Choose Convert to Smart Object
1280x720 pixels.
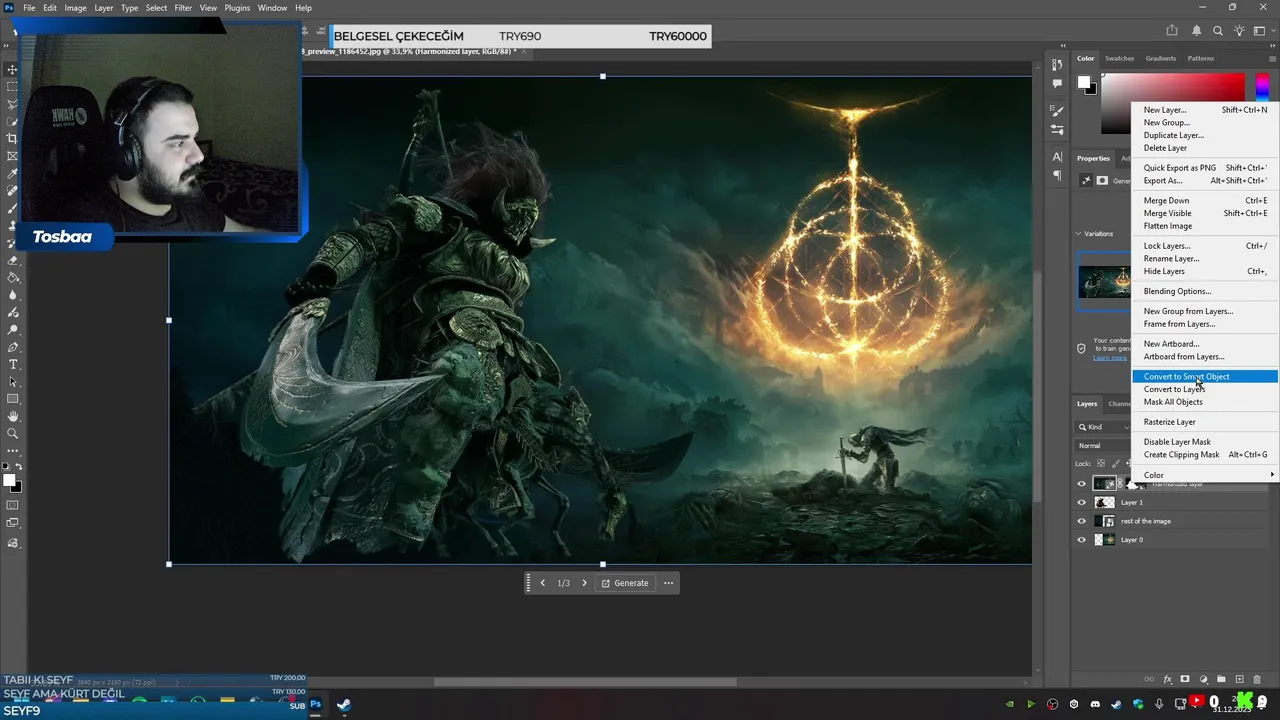[1205, 377]
